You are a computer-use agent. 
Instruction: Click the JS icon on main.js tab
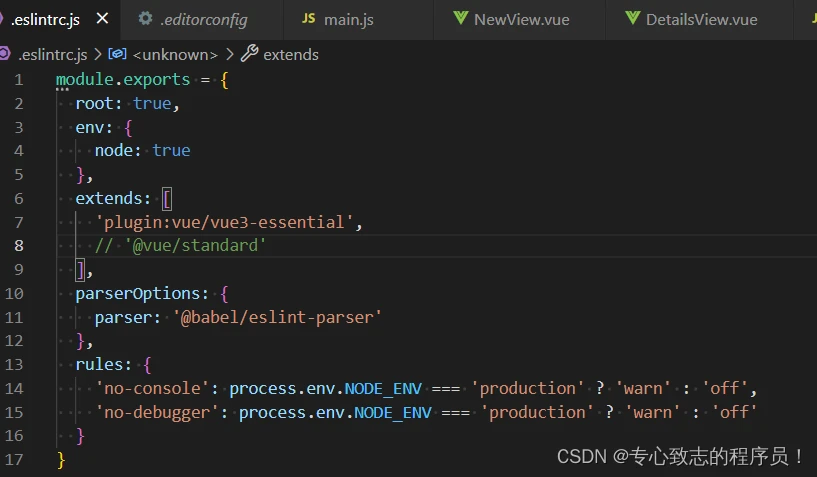click(x=309, y=19)
